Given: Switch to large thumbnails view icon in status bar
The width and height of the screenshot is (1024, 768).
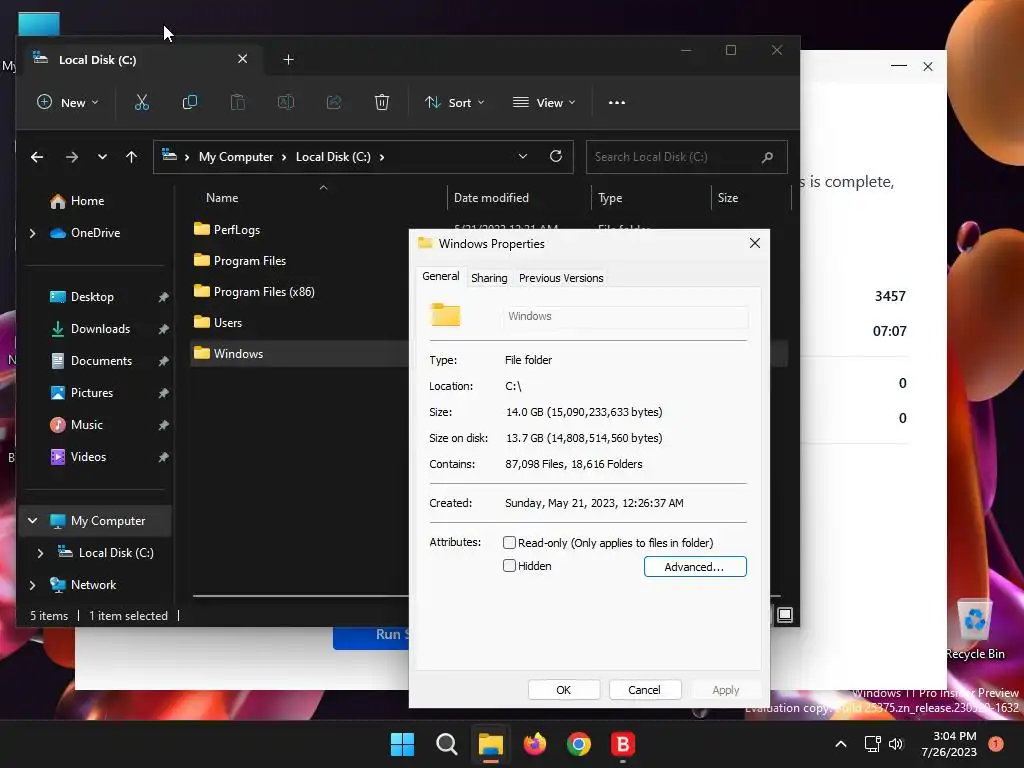Looking at the screenshot, I should coord(785,615).
